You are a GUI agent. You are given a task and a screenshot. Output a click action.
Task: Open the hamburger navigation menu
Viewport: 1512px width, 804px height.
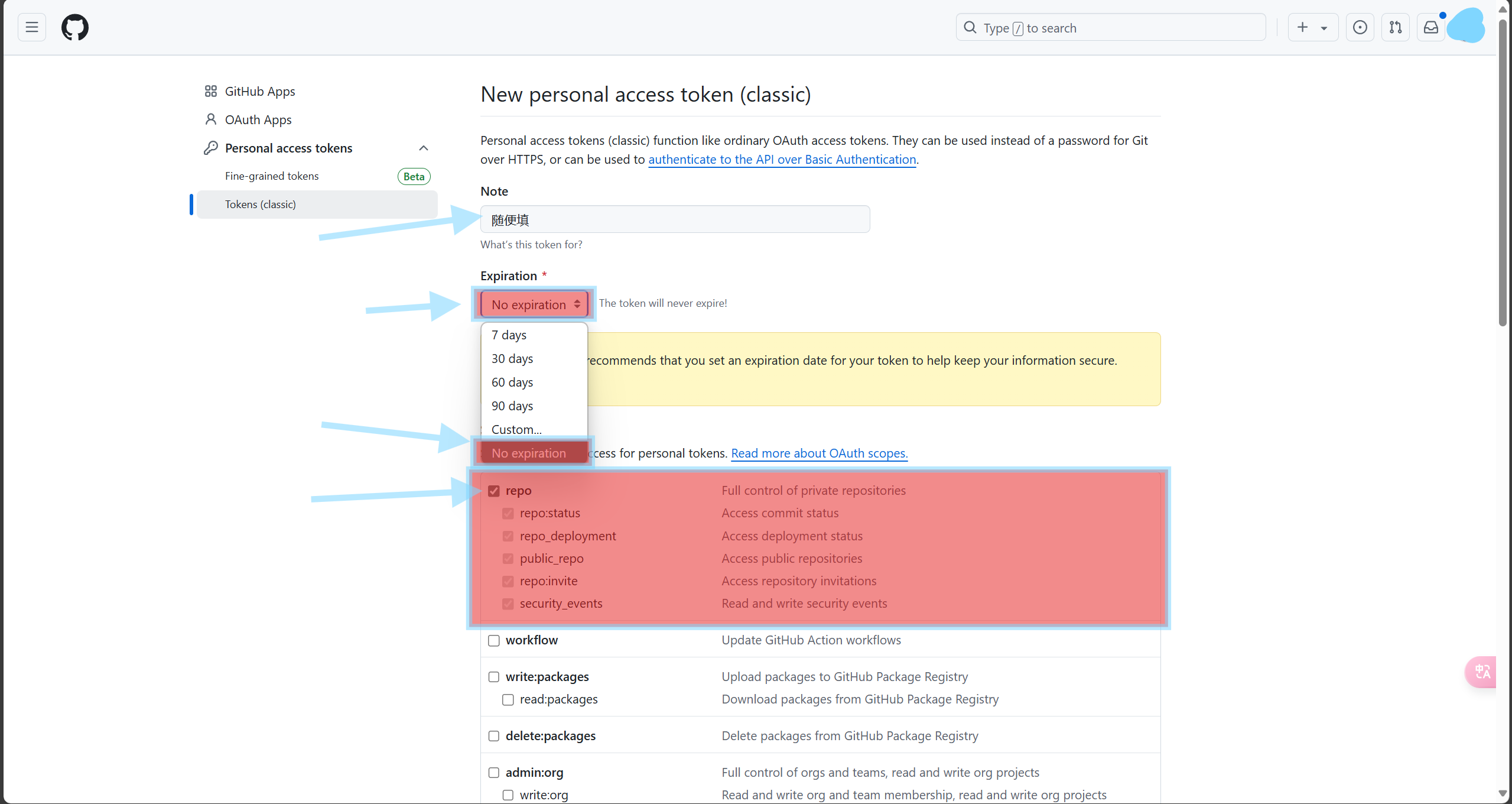tap(32, 27)
